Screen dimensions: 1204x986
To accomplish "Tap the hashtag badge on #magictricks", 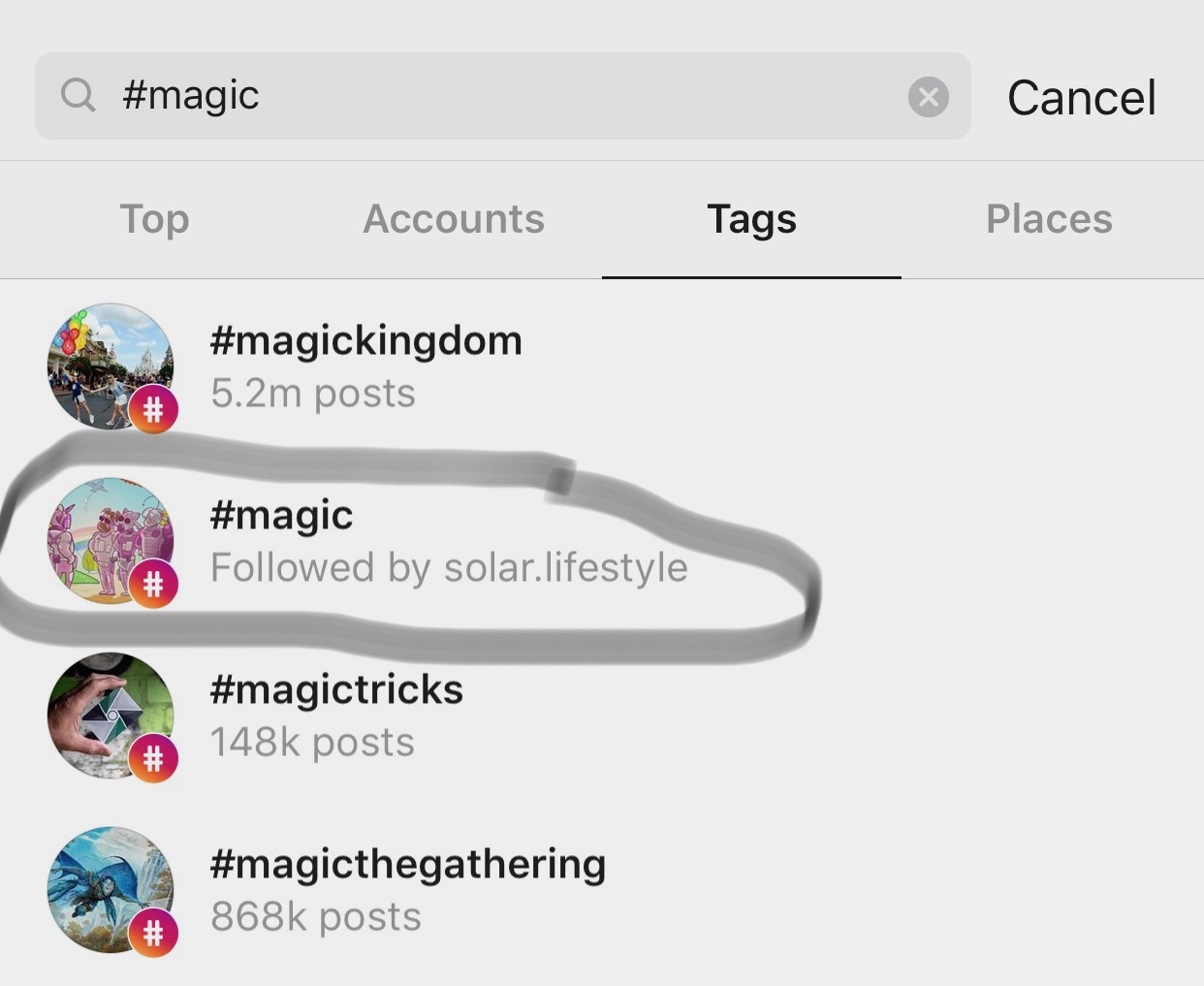I will pos(153,758).
